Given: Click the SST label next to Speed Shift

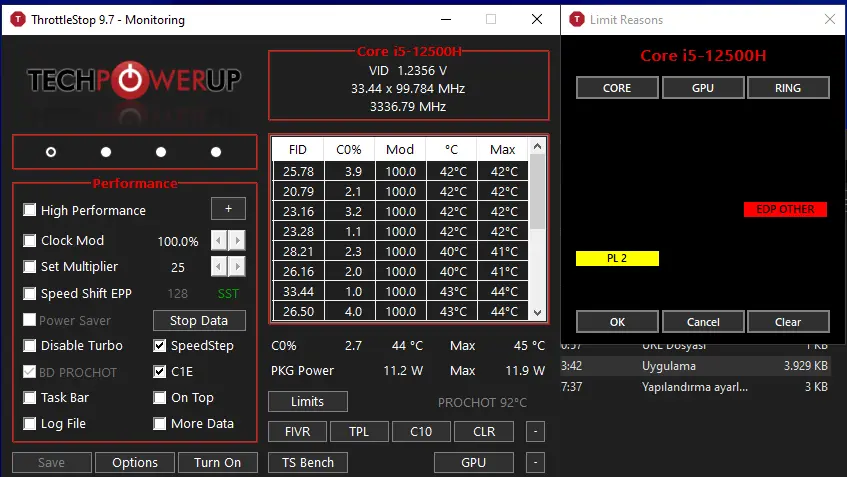Looking at the screenshot, I should click(x=228, y=293).
